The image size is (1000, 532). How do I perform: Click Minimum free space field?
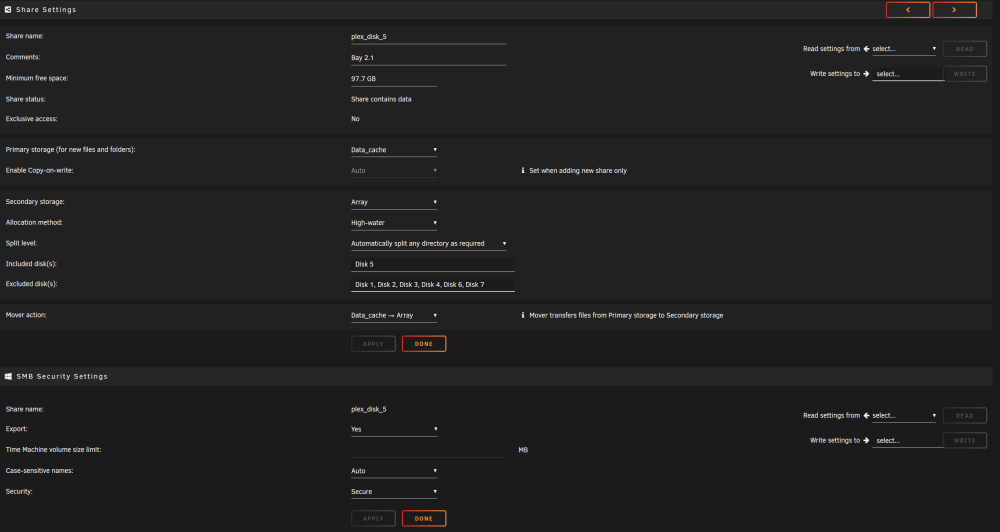click(x=394, y=79)
